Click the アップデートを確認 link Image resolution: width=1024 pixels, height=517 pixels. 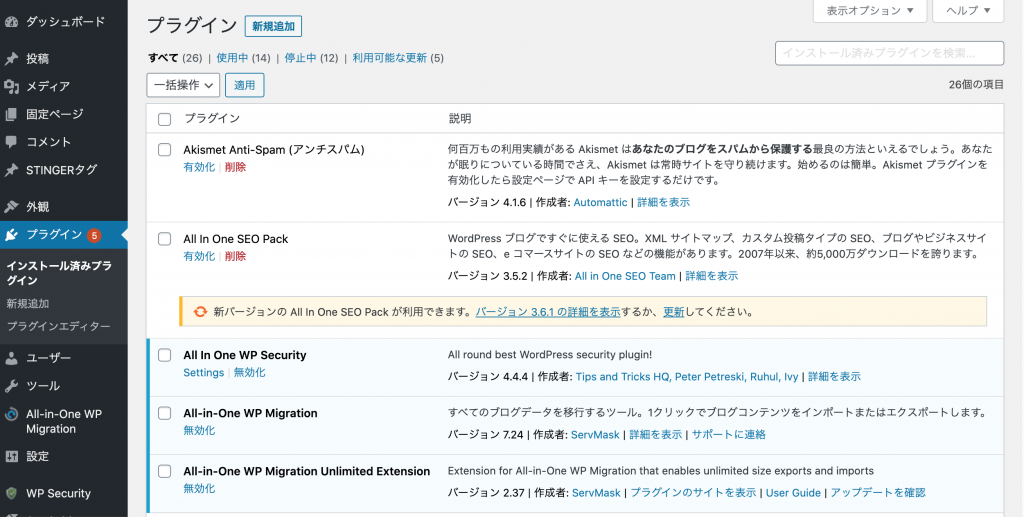tap(878, 493)
